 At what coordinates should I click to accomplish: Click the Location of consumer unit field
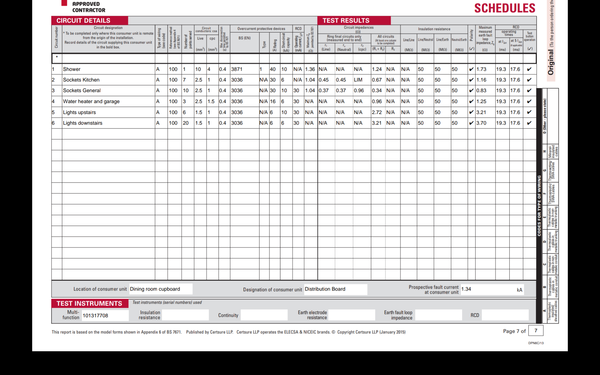pyautogui.click(x=161, y=289)
